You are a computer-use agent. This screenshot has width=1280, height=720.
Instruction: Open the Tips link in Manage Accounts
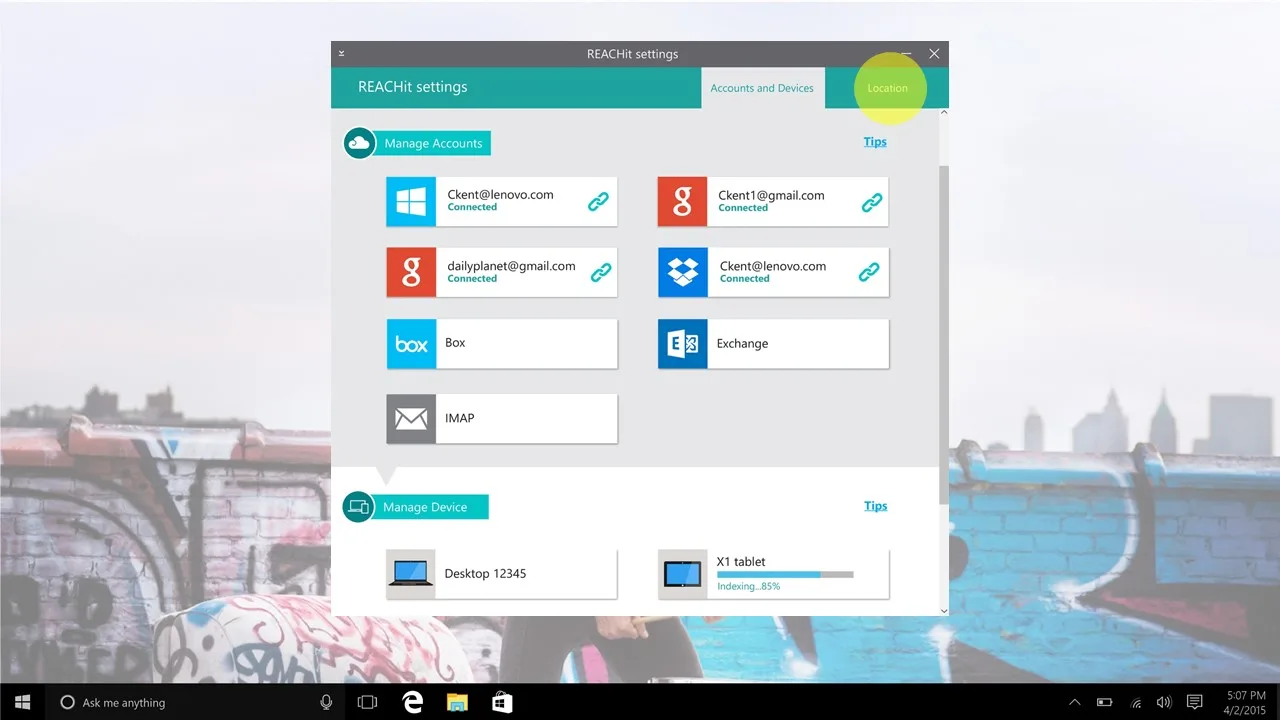[x=875, y=142]
